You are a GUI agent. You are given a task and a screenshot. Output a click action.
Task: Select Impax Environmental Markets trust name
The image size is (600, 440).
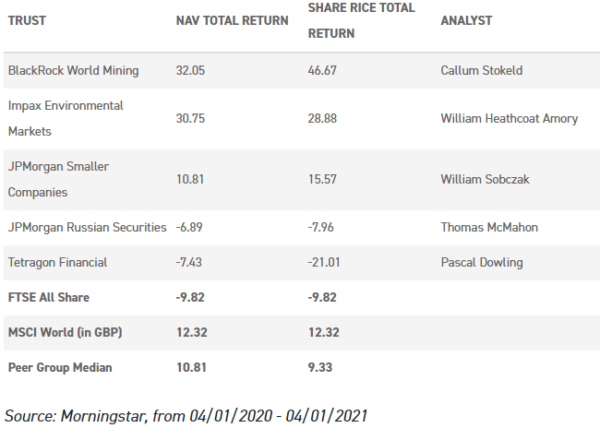click(65, 118)
